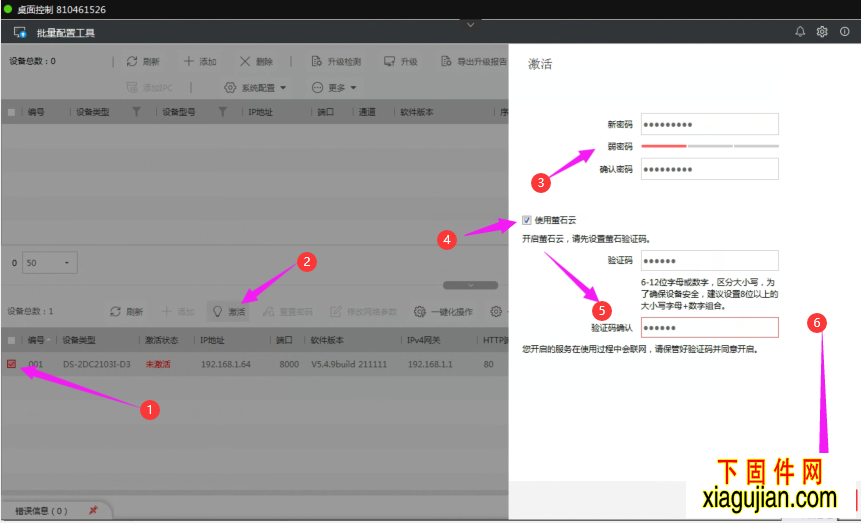The height and width of the screenshot is (523, 861).
Task: Click the 激活状态 column header
Action: 161,341
